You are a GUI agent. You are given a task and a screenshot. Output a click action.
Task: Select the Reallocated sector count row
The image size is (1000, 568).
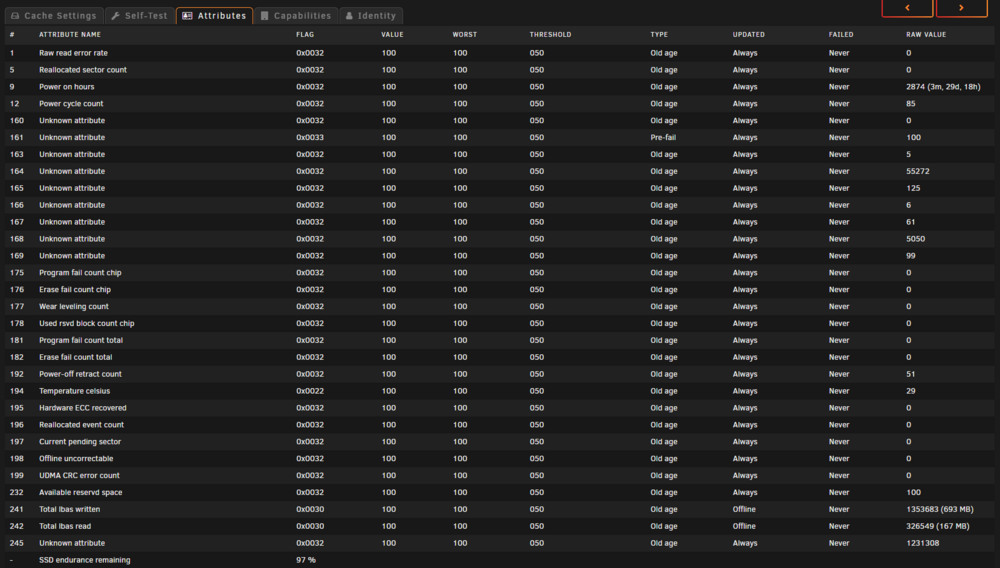point(500,69)
